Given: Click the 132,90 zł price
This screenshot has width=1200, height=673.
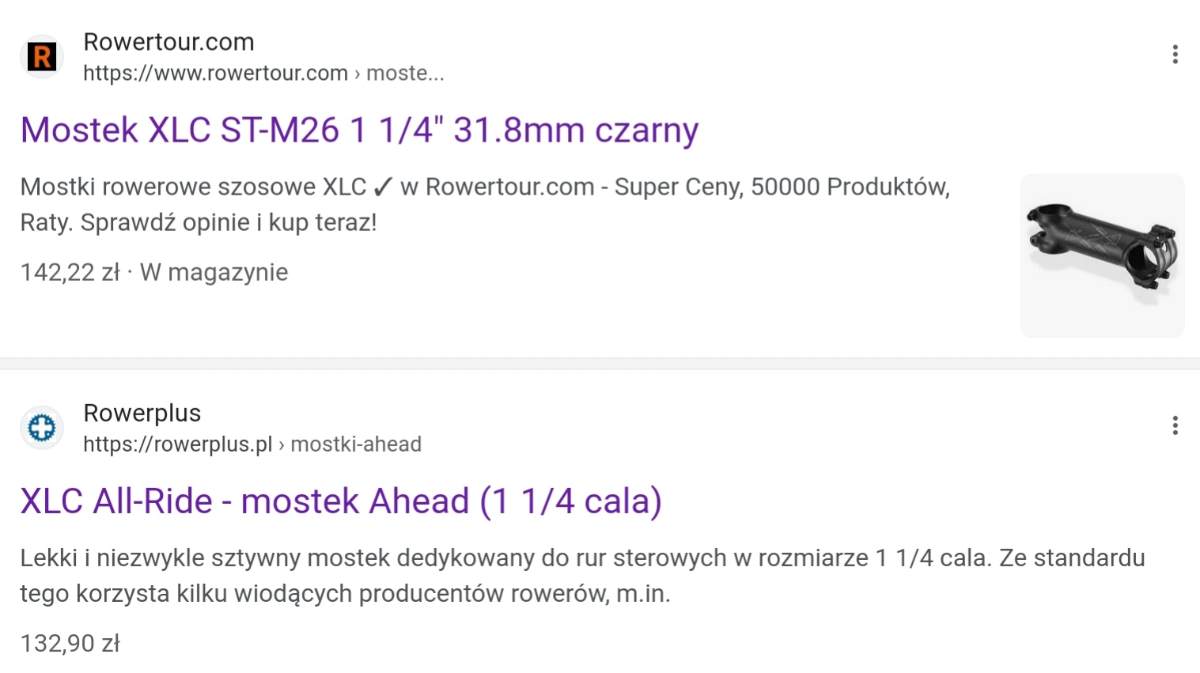Looking at the screenshot, I should pos(70,643).
